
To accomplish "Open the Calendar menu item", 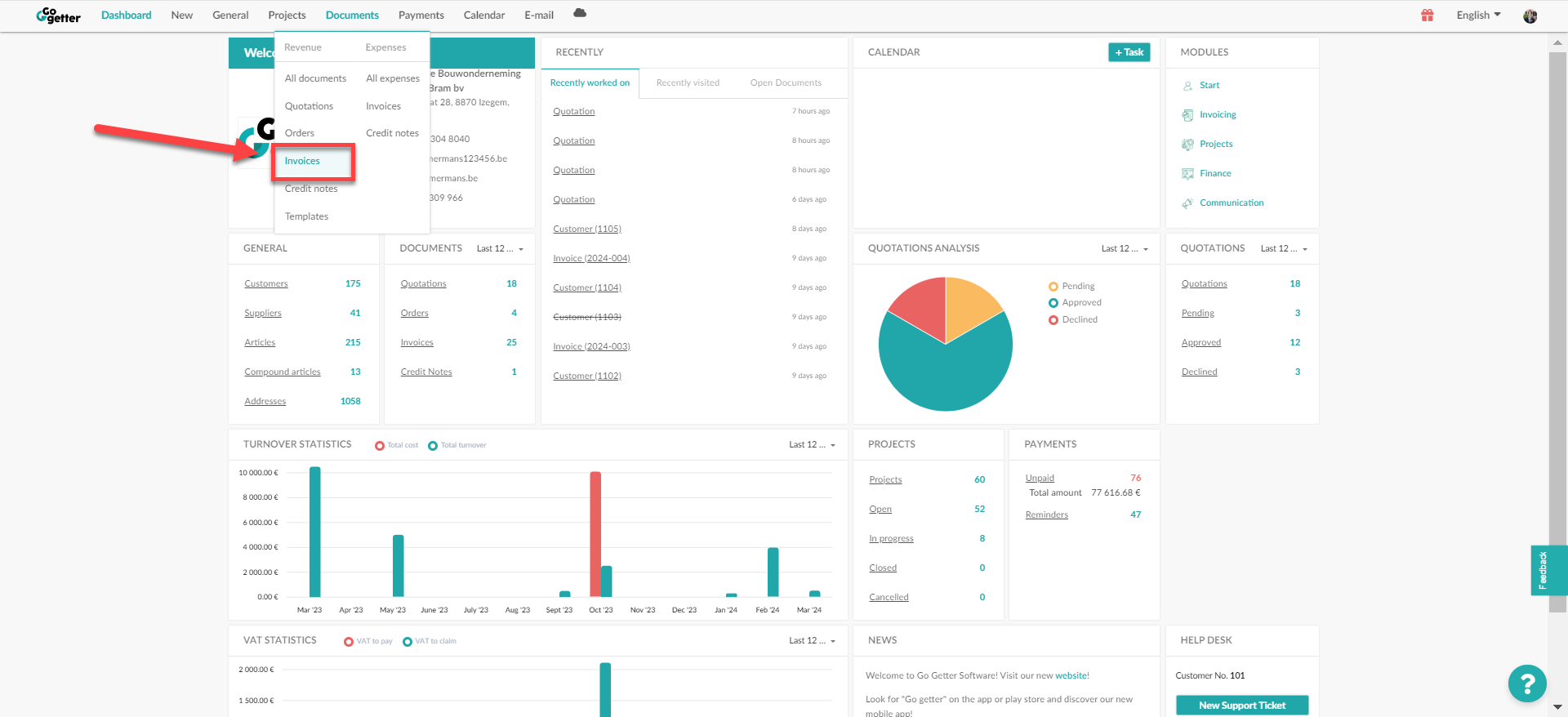I will pos(484,15).
